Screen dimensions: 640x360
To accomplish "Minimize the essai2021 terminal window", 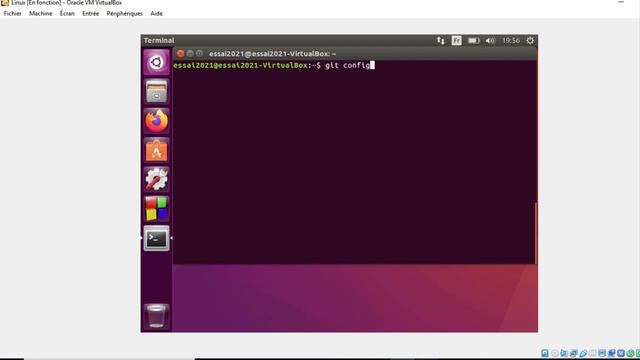I will 190,53.
